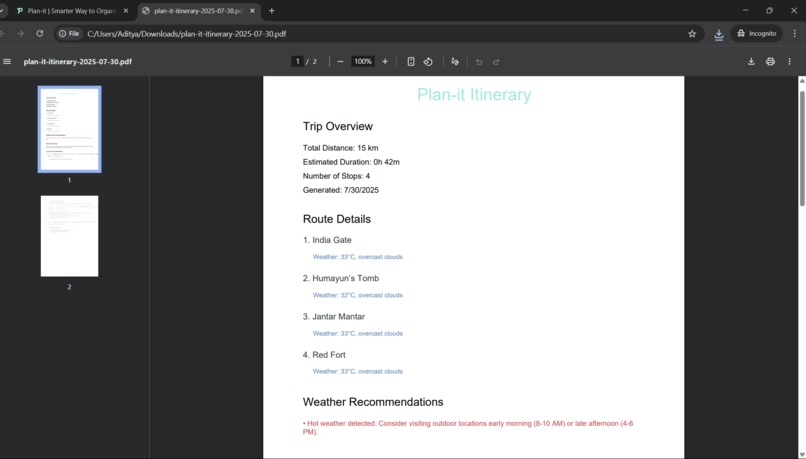
Task: Toggle the PDF sidebar menu icon
Action: [x=7, y=62]
